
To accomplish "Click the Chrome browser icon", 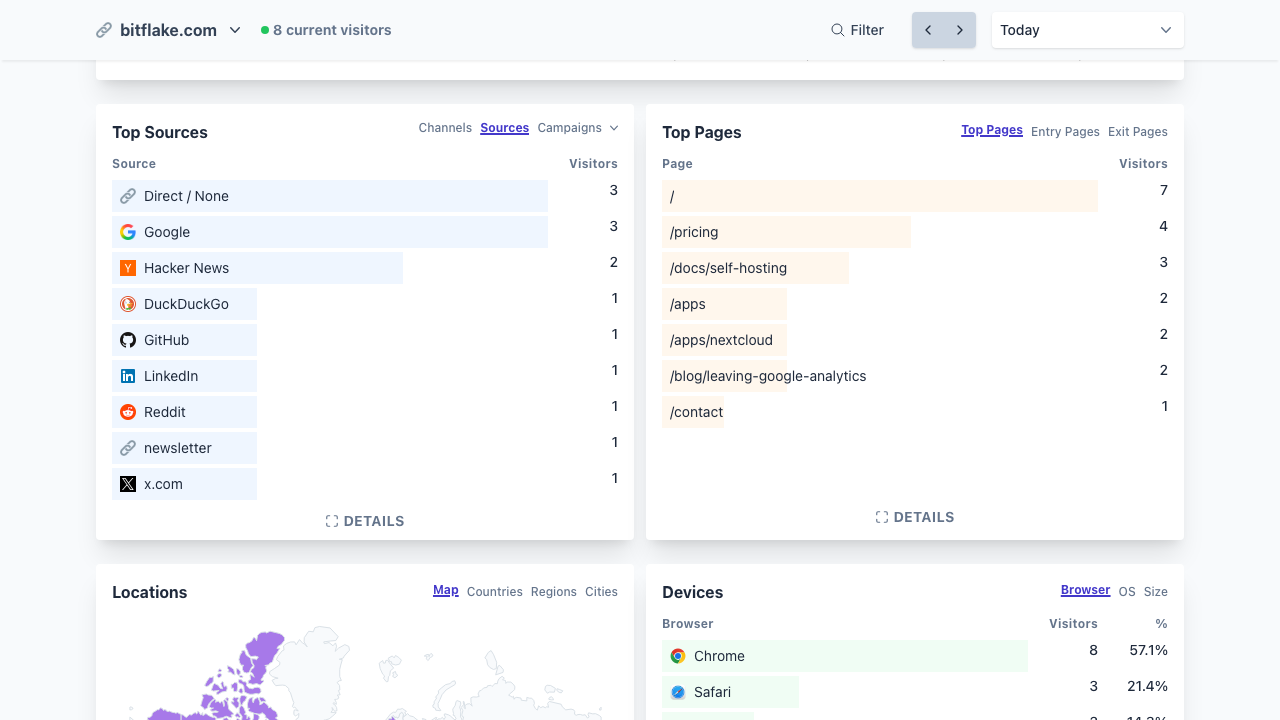I will click(x=678, y=656).
